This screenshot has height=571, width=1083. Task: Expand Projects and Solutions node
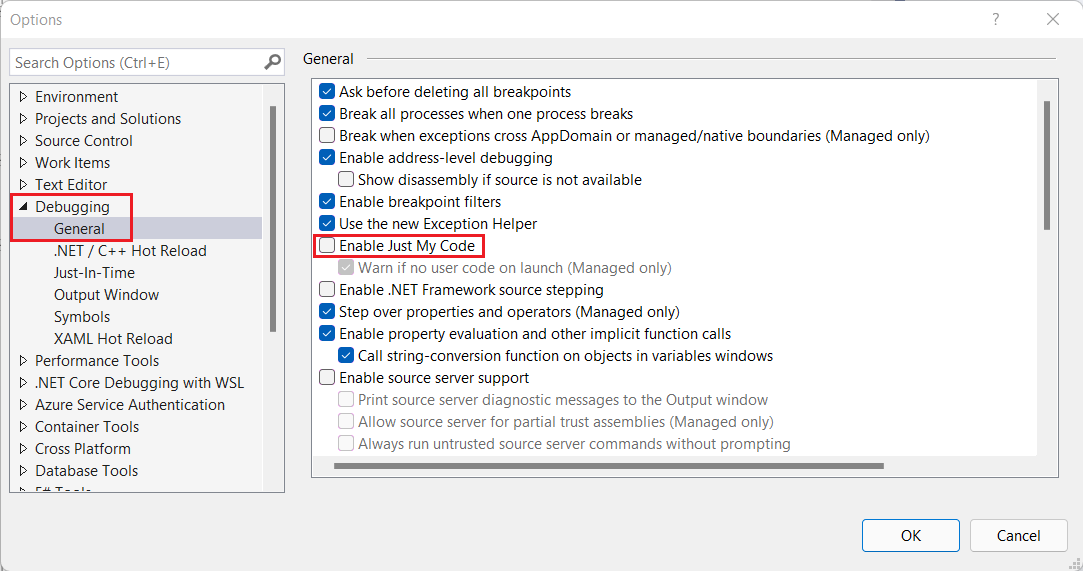coord(24,119)
